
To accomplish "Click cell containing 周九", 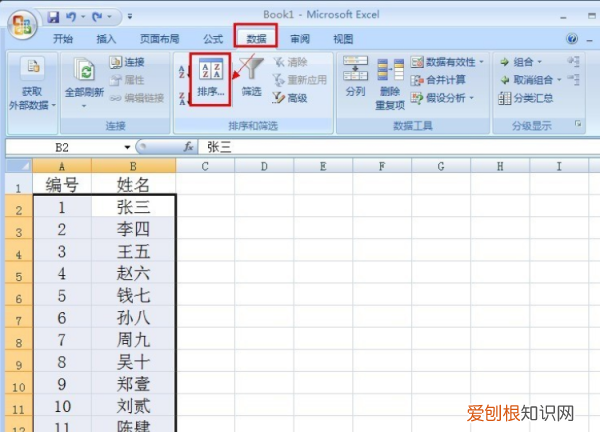I will (133, 339).
